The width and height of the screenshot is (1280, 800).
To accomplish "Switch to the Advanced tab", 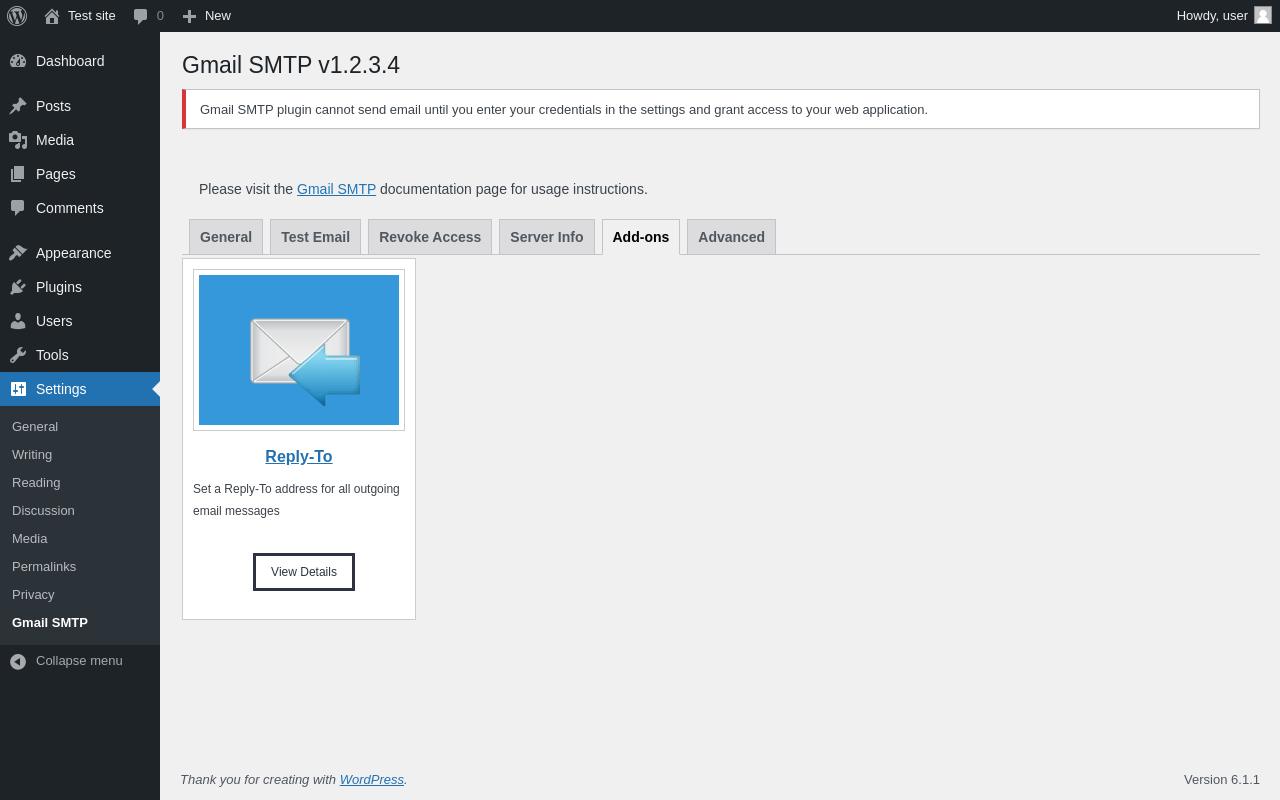I will [731, 237].
